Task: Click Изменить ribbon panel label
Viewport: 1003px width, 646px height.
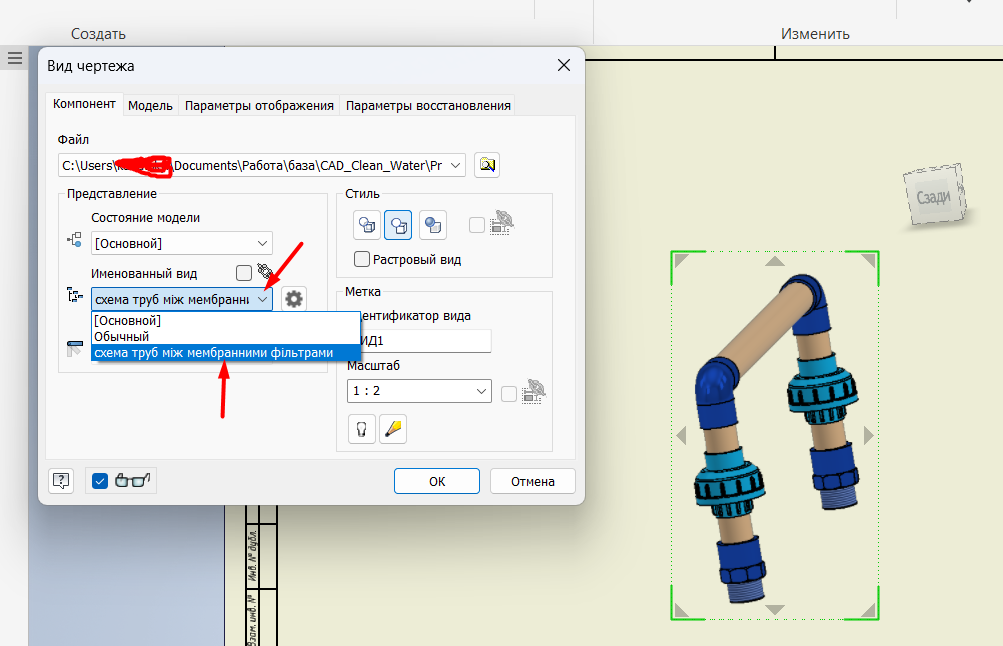Action: [815, 34]
